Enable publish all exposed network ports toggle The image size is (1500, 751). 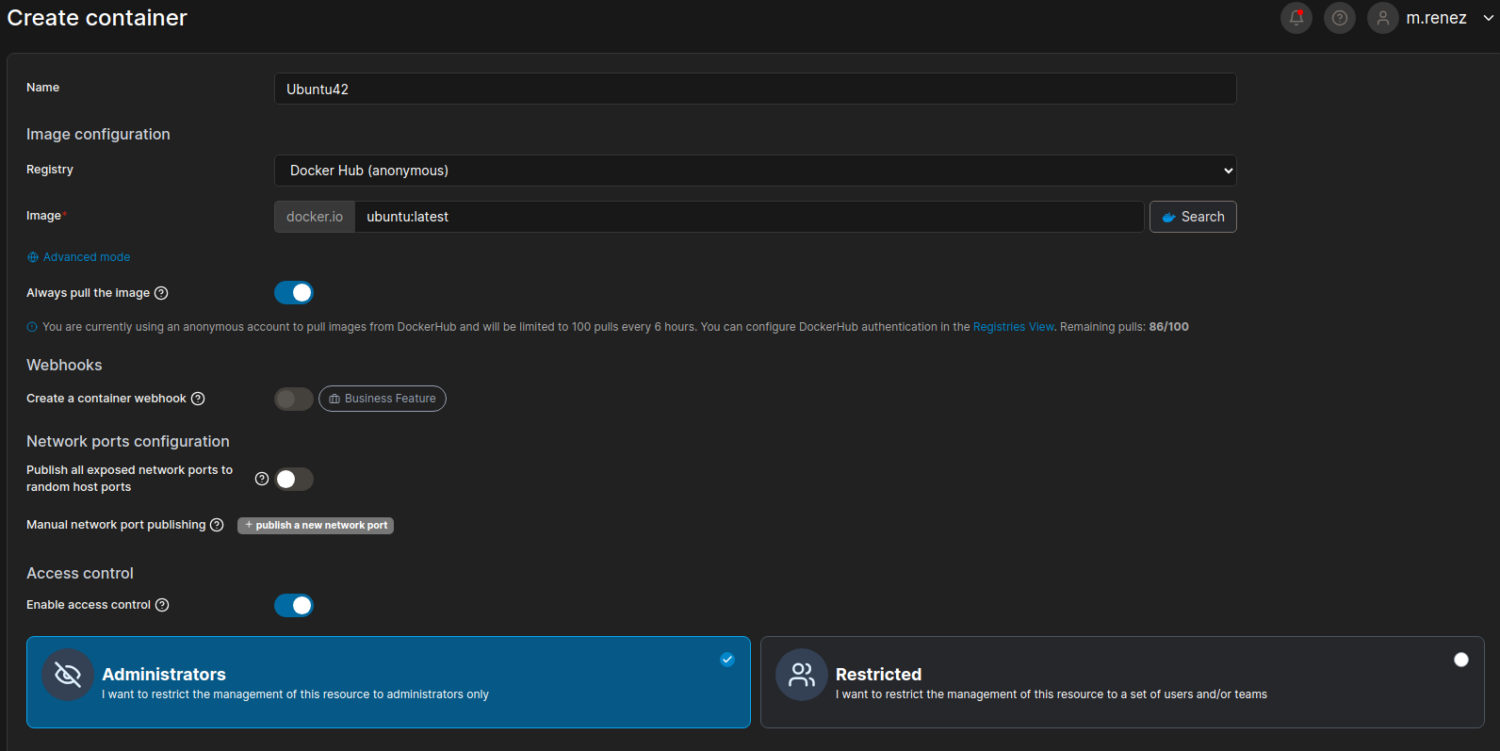click(x=294, y=479)
